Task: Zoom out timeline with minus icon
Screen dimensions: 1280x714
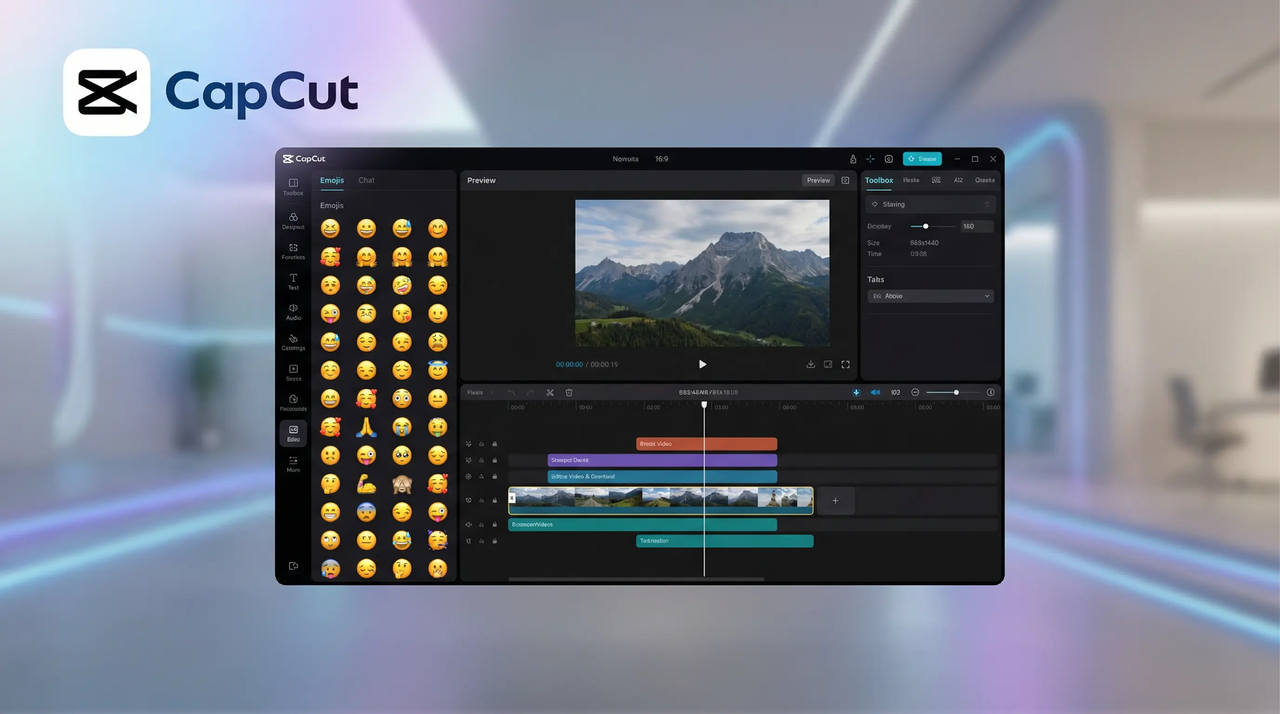Action: 915,393
